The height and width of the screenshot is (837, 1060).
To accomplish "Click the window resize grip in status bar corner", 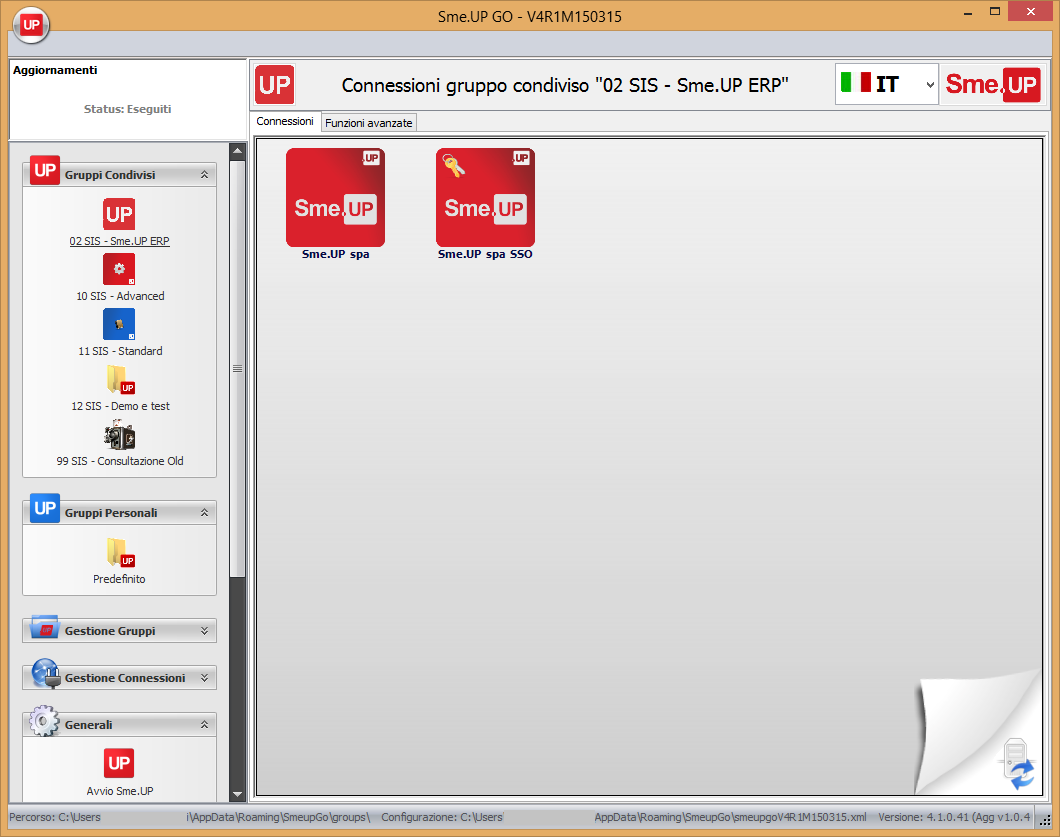I will pyautogui.click(x=1045, y=819).
